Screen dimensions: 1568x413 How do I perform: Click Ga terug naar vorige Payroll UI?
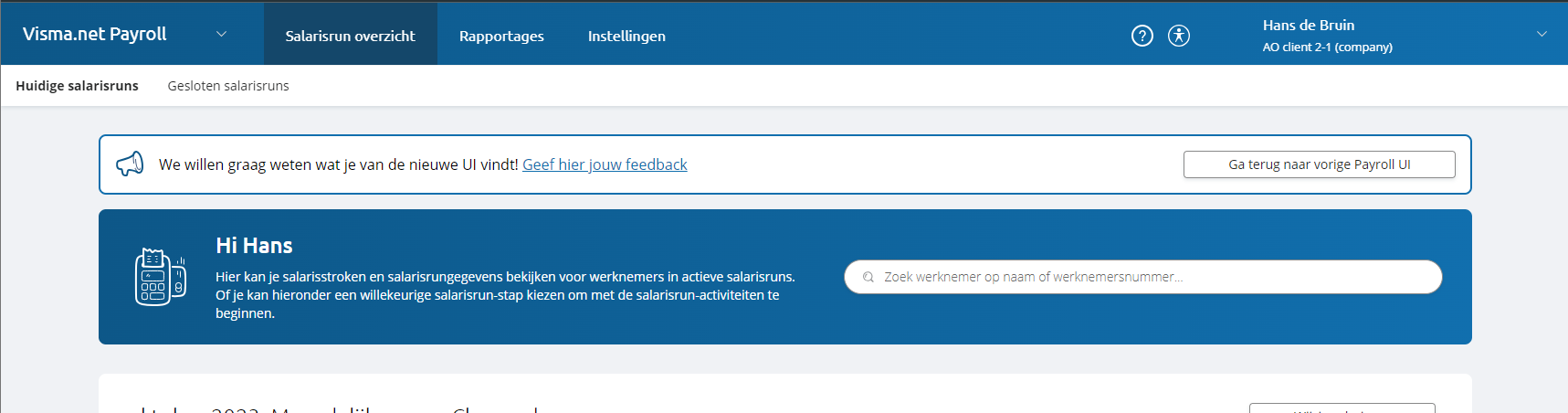tap(1319, 164)
